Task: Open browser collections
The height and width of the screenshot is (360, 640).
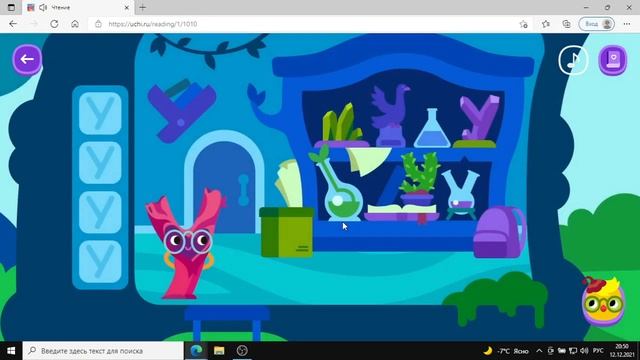Action: point(567,24)
